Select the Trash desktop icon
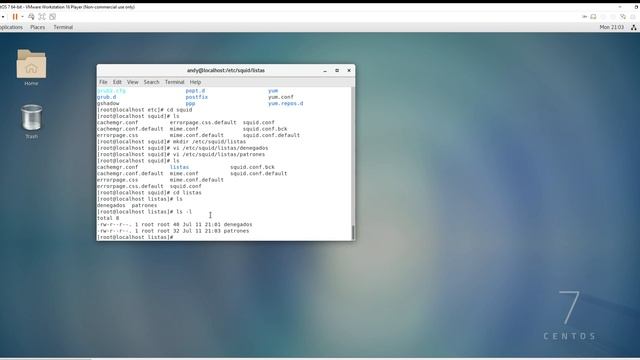The width and height of the screenshot is (640, 360). [31, 122]
